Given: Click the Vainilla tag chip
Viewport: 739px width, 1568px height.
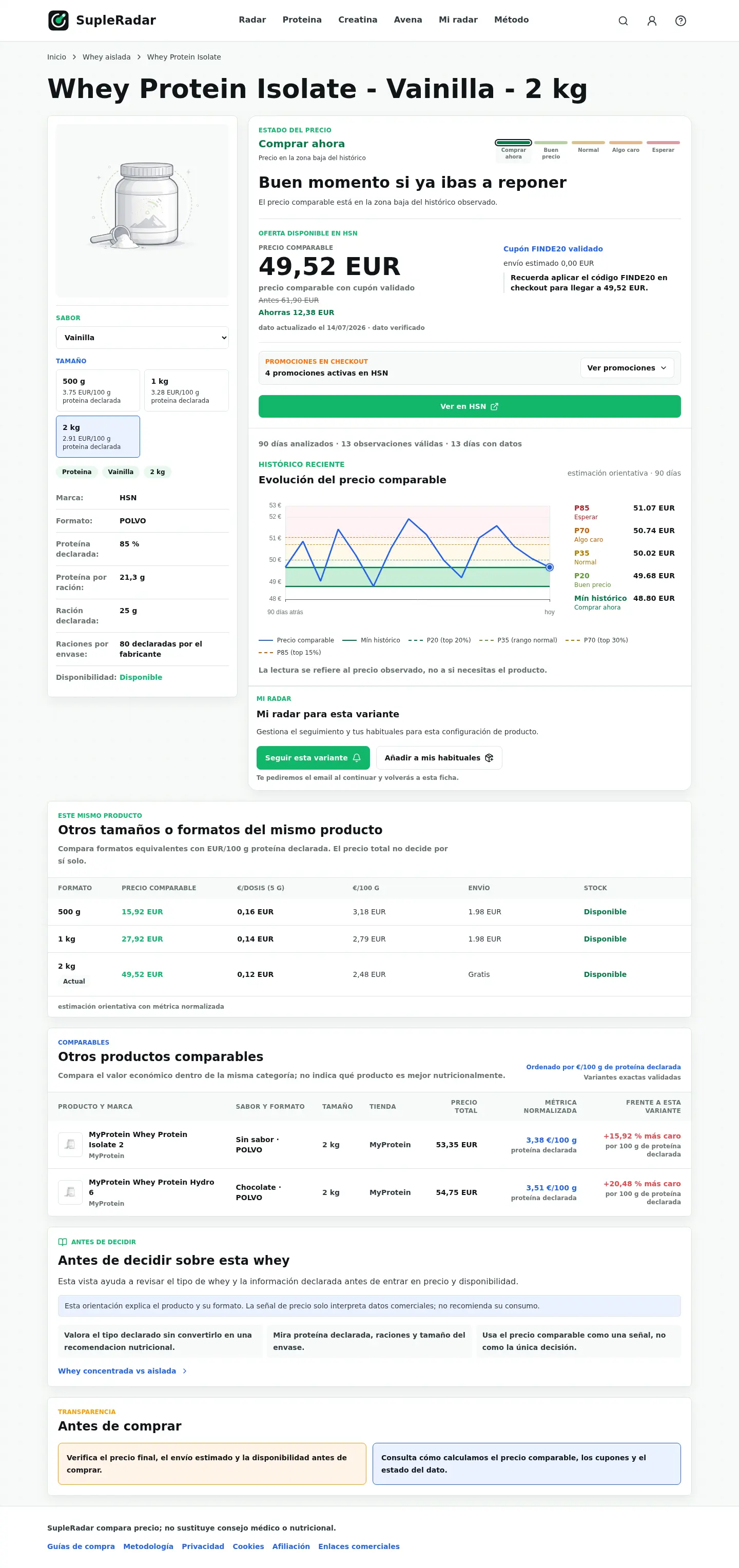Looking at the screenshot, I should tap(121, 472).
